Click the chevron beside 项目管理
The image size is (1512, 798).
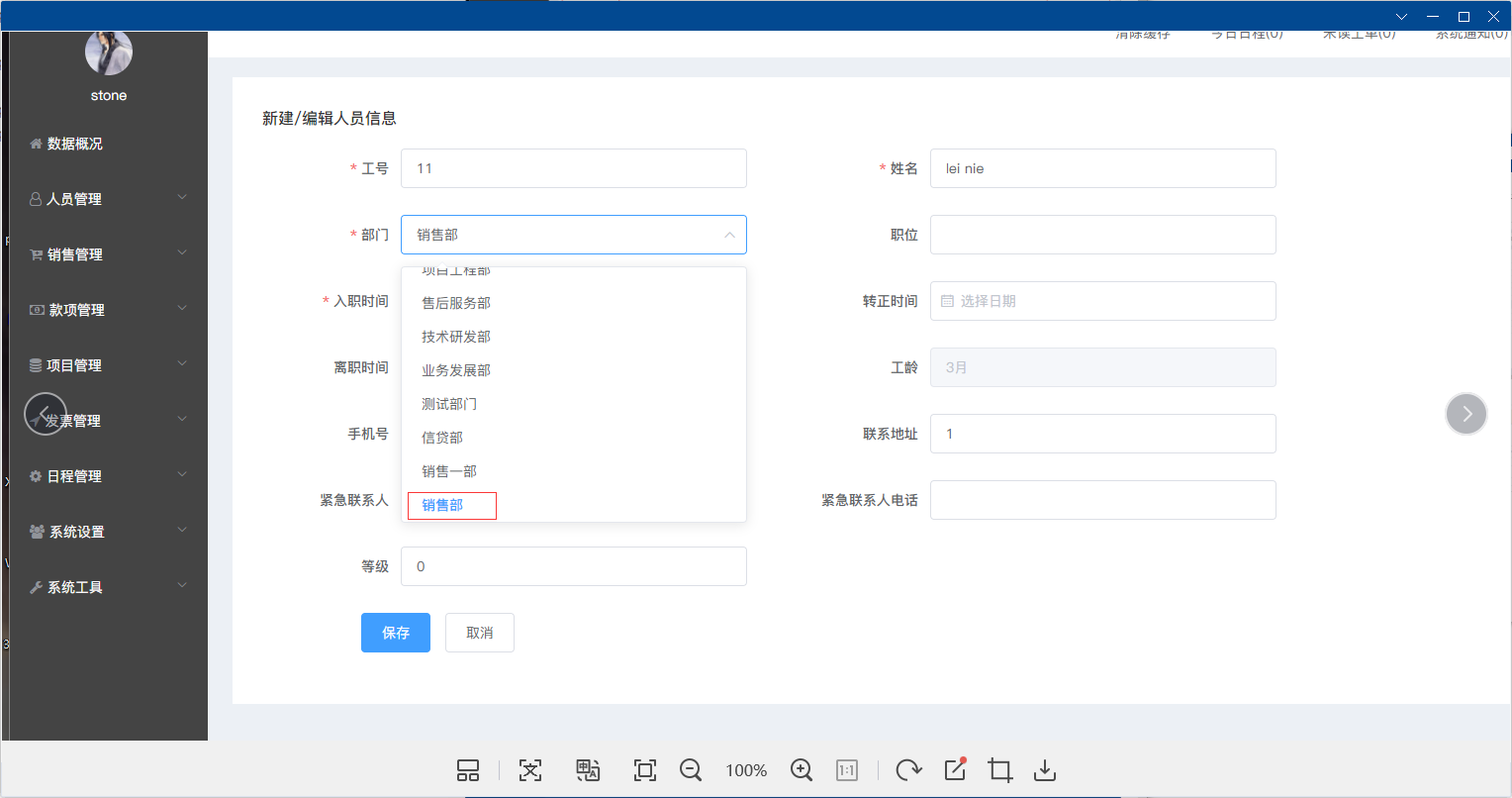click(182, 363)
